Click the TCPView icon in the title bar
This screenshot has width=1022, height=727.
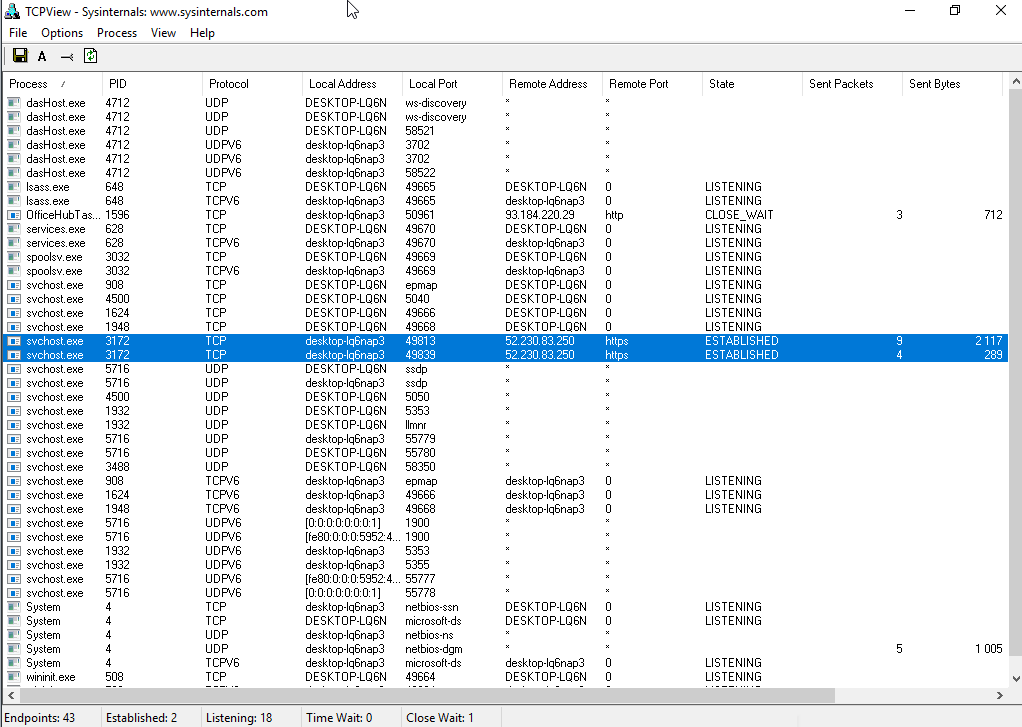tap(12, 11)
